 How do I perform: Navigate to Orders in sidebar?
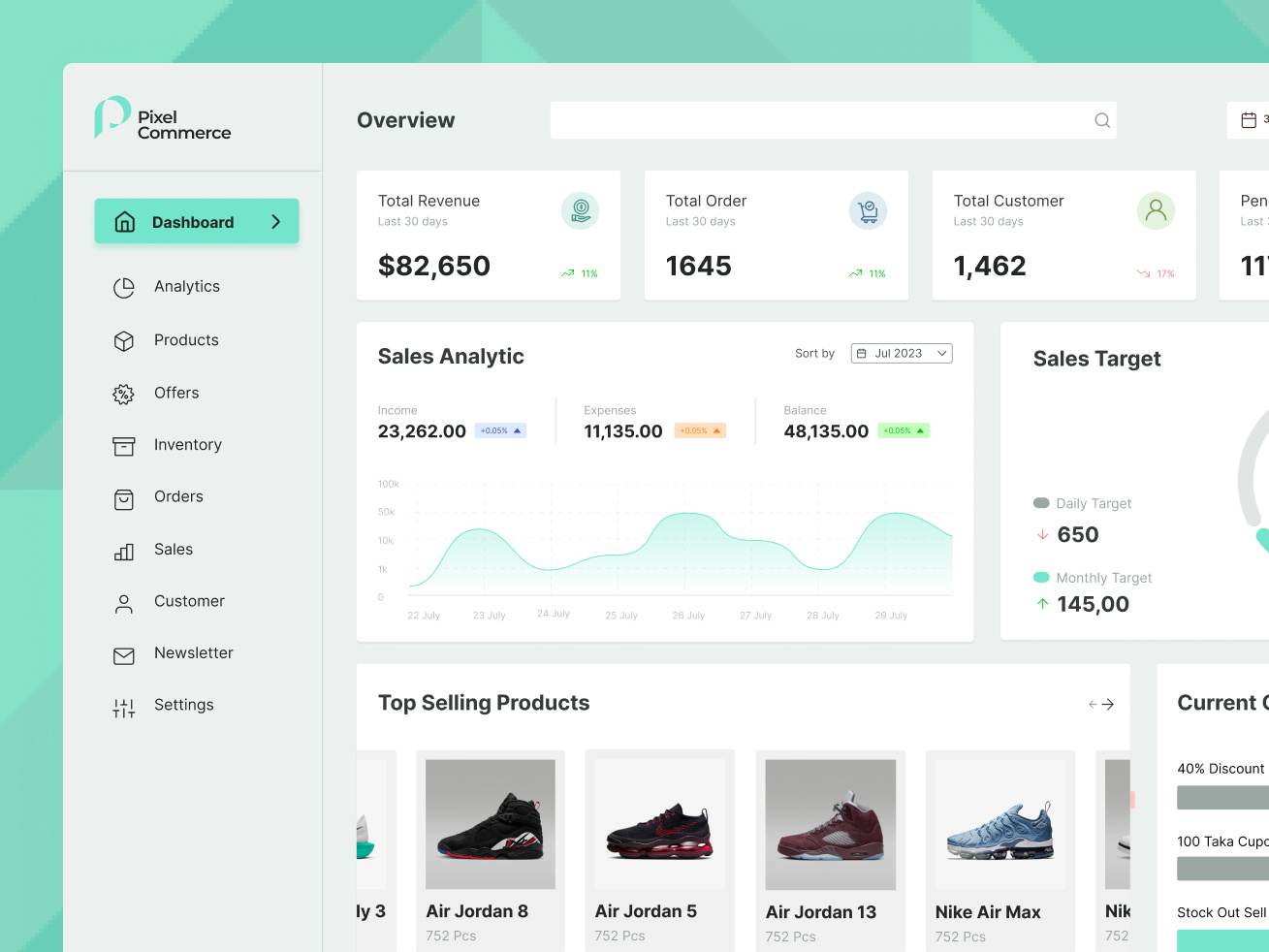(x=178, y=497)
